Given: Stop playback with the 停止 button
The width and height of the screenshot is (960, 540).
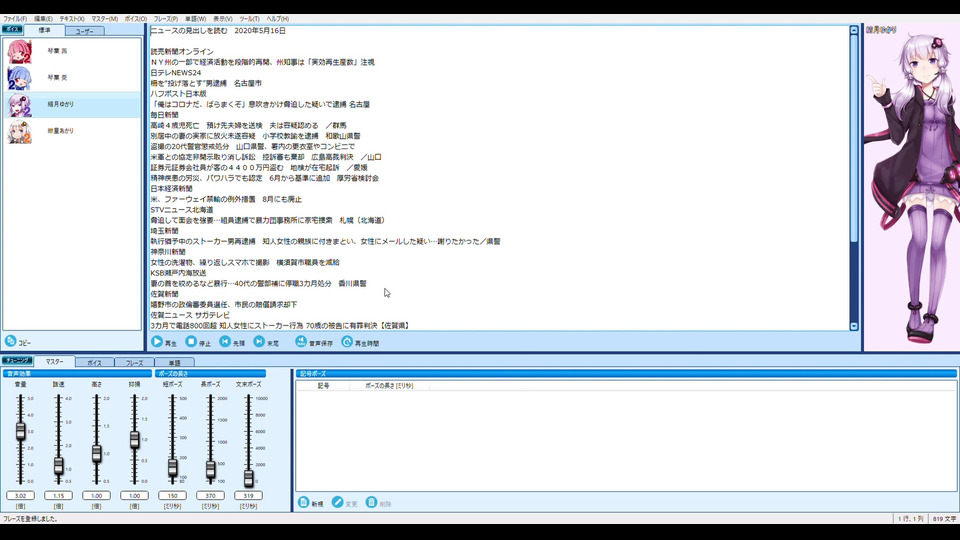Looking at the screenshot, I should pyautogui.click(x=198, y=342).
